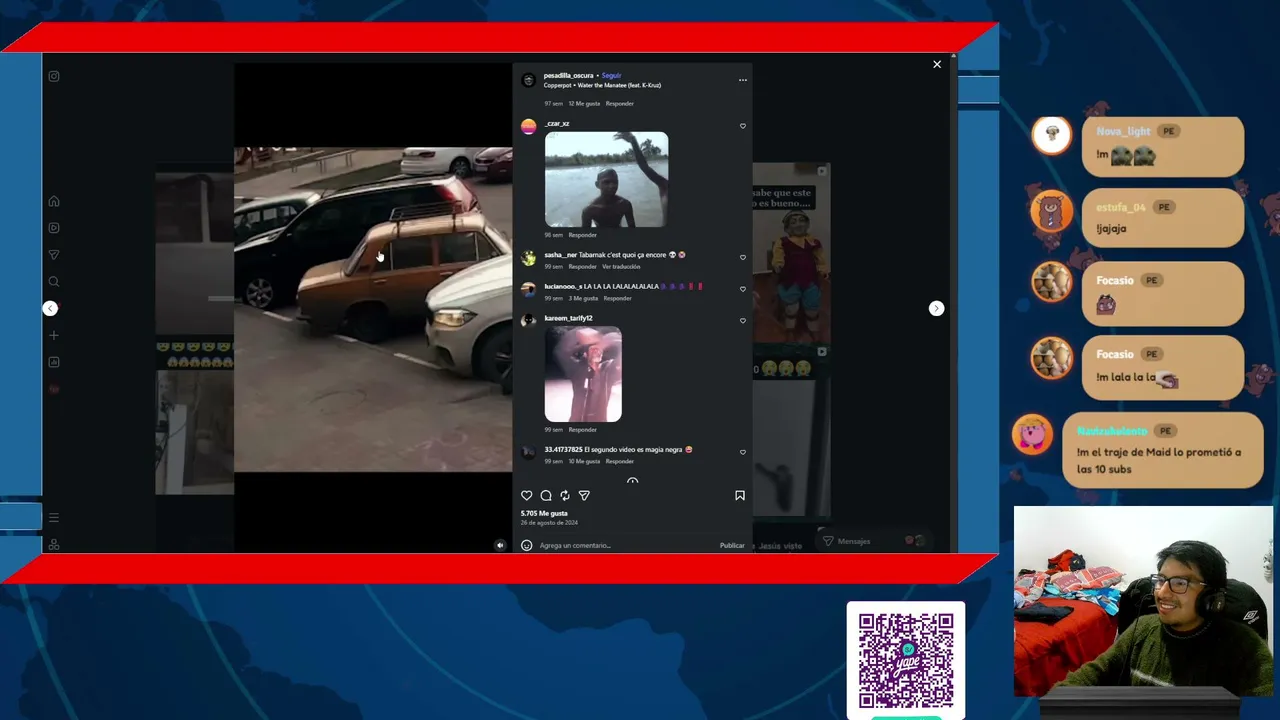Click estufa_04 username in stream chat
Image resolution: width=1280 pixels, height=720 pixels.
(x=1120, y=207)
